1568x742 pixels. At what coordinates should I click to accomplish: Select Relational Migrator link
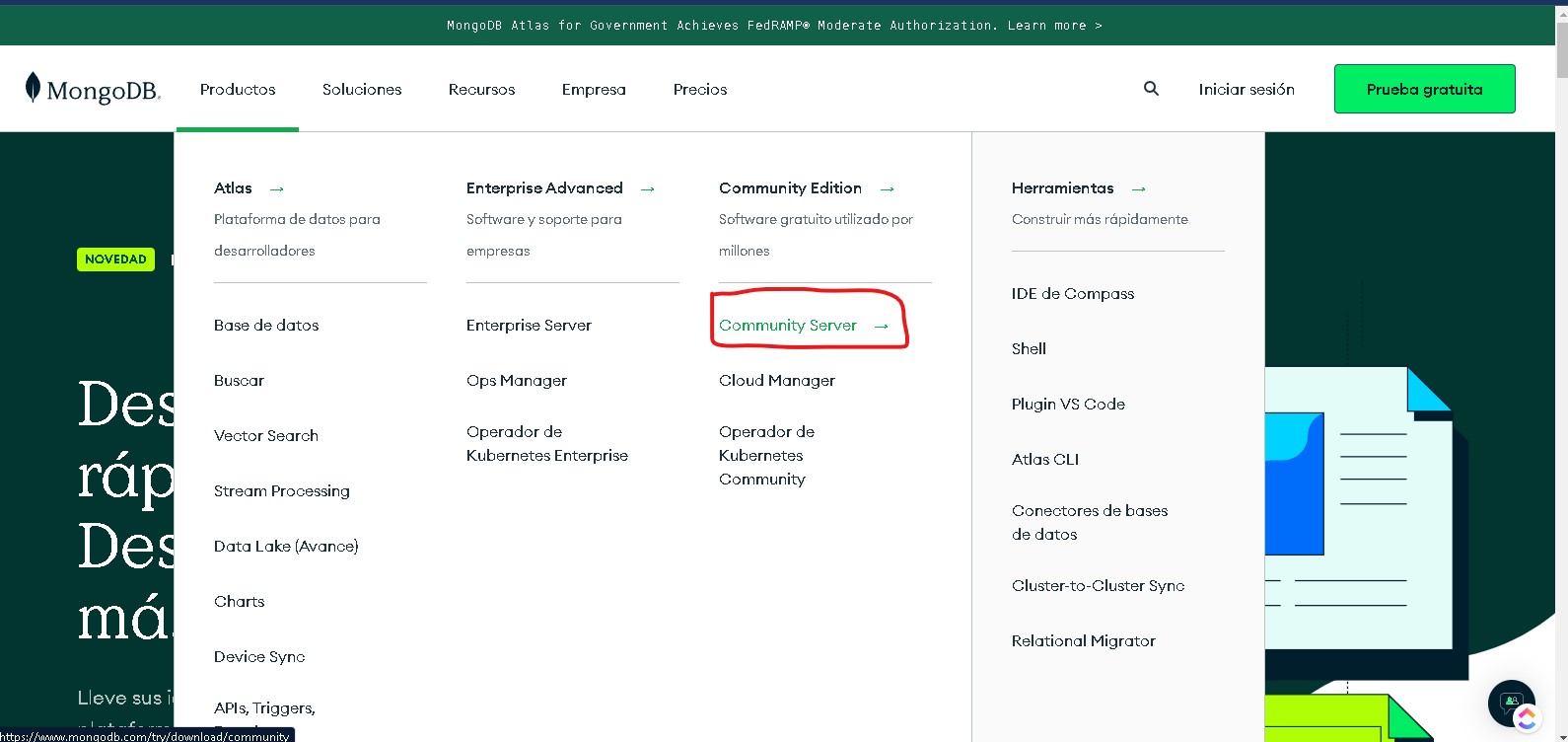(x=1083, y=641)
